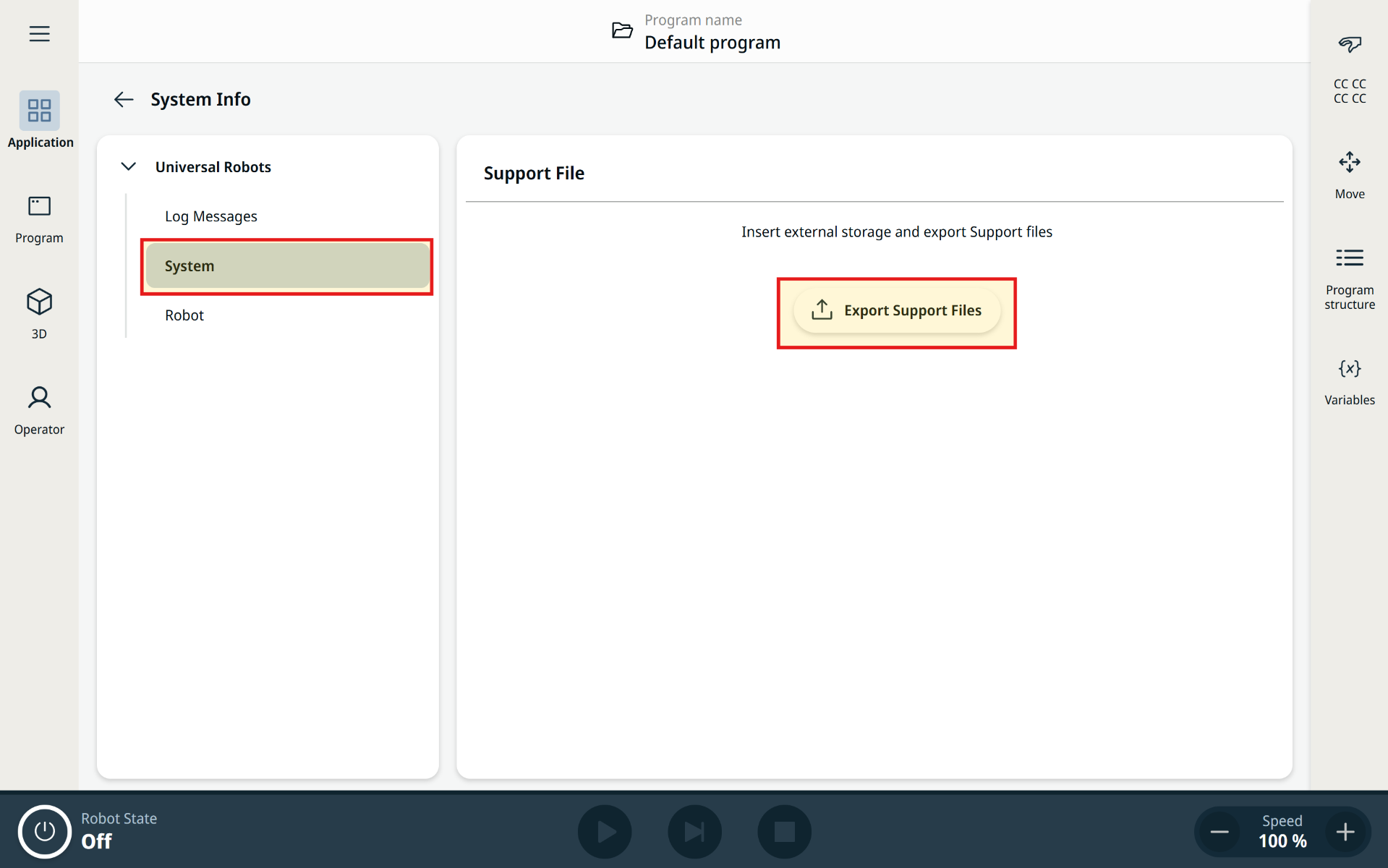
Task: Go back using the arrow beside System Info
Action: tap(124, 100)
